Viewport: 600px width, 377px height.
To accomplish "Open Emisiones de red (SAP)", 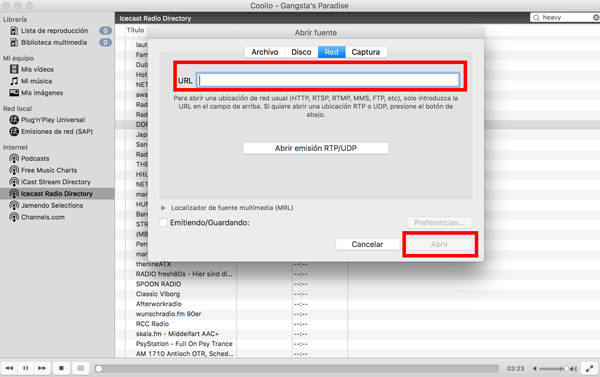I will 57,132.
